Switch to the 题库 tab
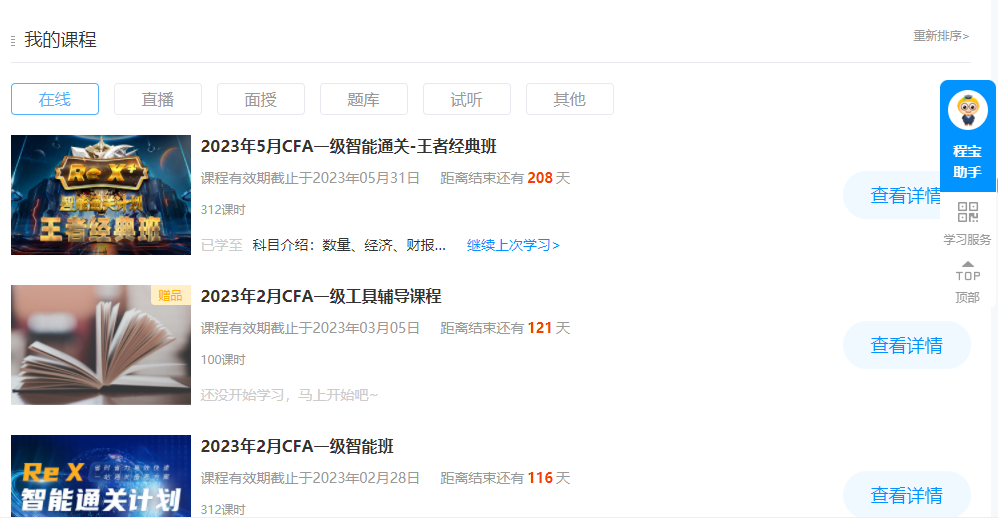998x519 pixels. [364, 99]
